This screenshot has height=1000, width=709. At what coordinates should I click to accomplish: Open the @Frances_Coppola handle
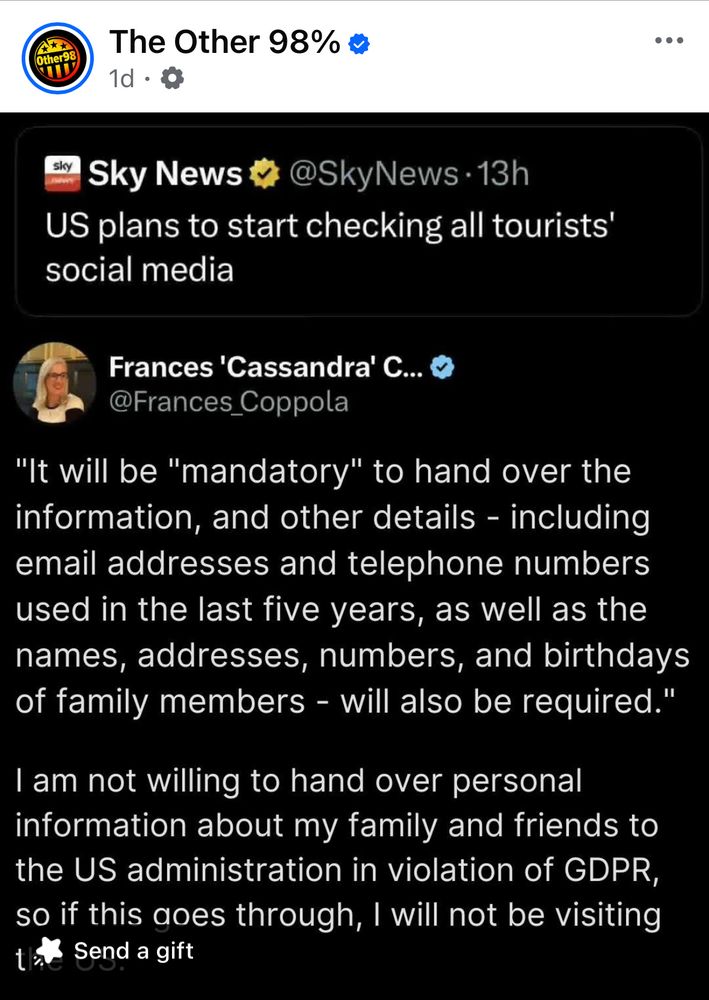tap(229, 402)
